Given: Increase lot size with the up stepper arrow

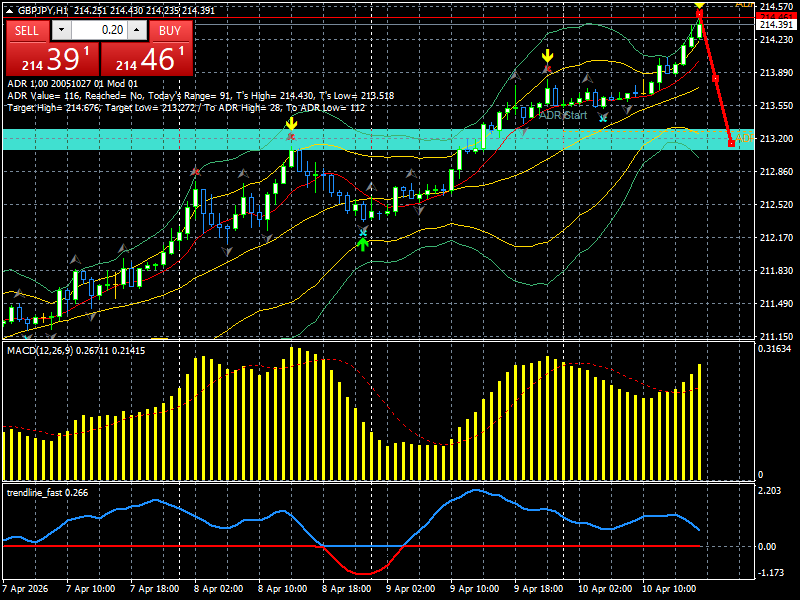Looking at the screenshot, I should pyautogui.click(x=135, y=31).
